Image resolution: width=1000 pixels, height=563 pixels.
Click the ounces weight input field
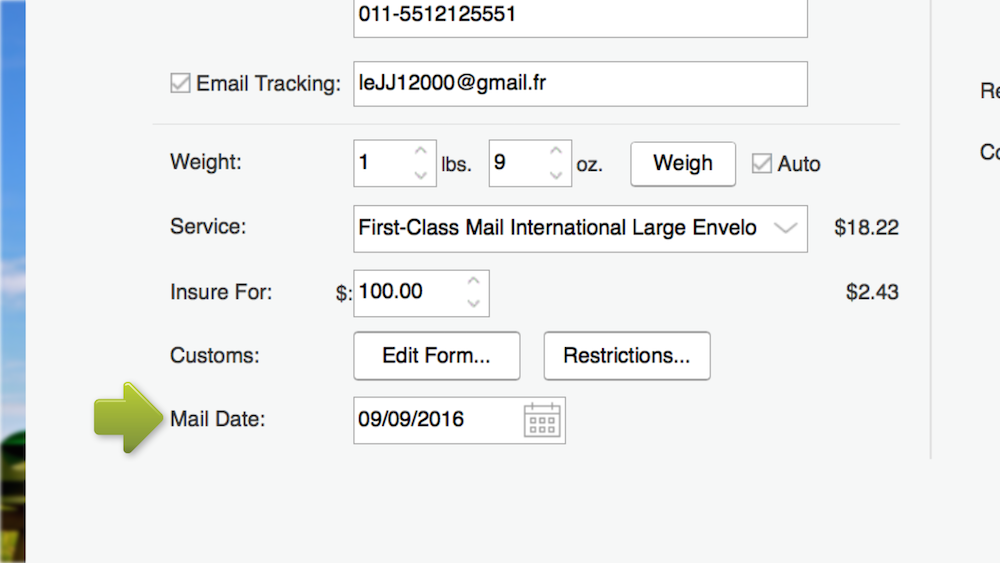pyautogui.click(x=516, y=163)
